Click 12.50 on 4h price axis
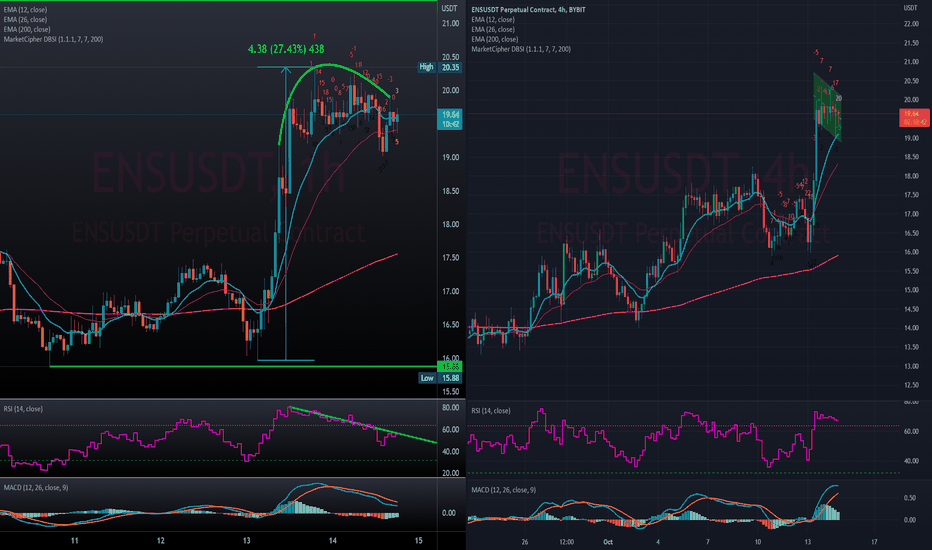Viewport: 932px width, 550px height. coord(911,385)
